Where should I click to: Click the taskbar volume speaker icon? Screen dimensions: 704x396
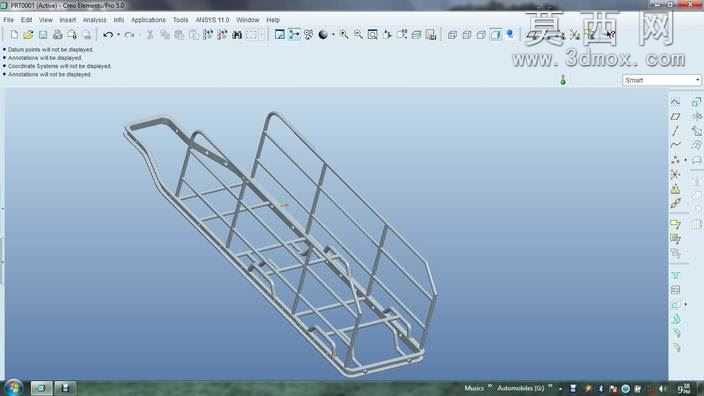tap(663, 389)
